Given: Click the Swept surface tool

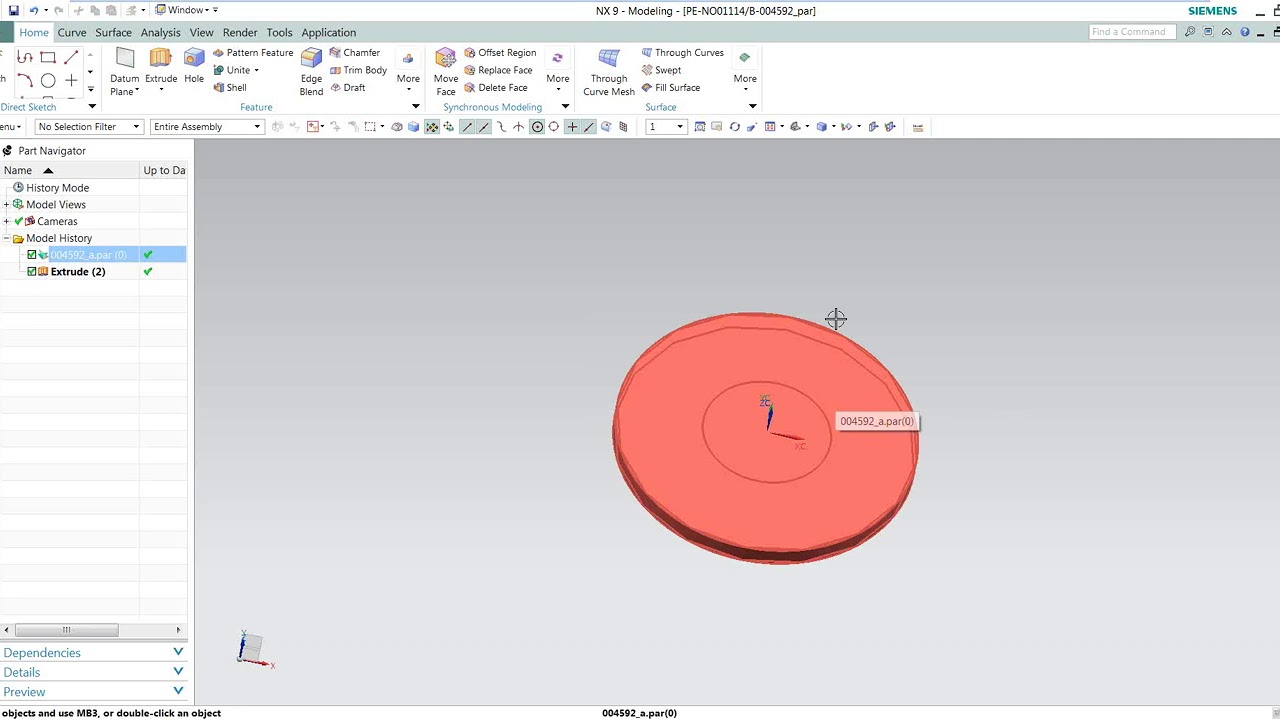Looking at the screenshot, I should pos(661,70).
